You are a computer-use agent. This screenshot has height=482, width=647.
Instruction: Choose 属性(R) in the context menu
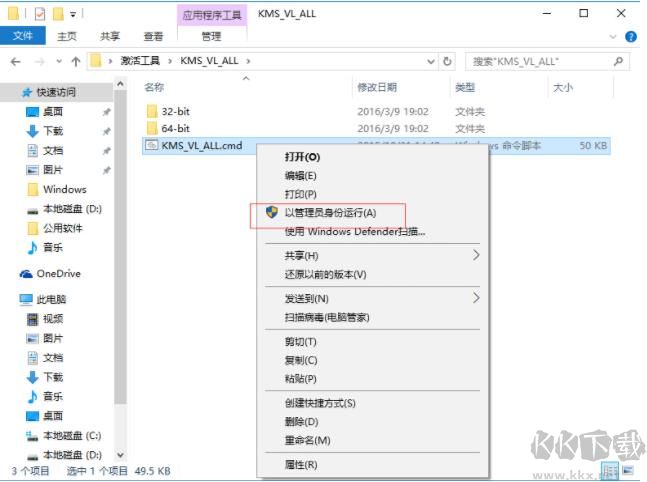point(301,465)
